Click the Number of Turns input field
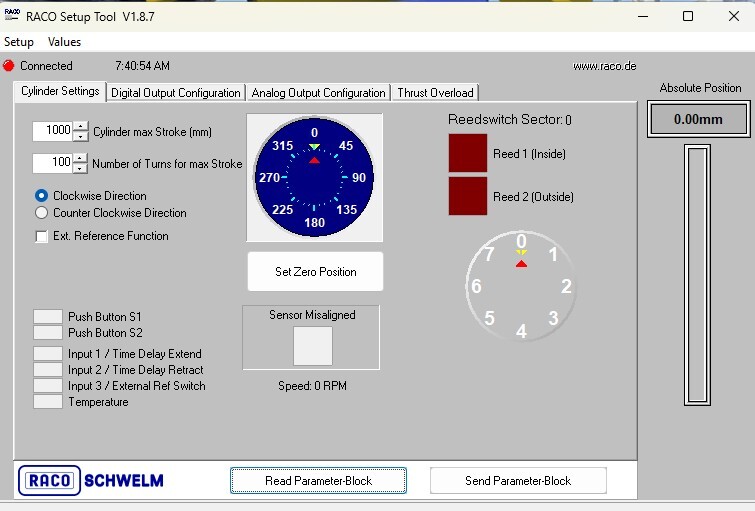 point(52,163)
